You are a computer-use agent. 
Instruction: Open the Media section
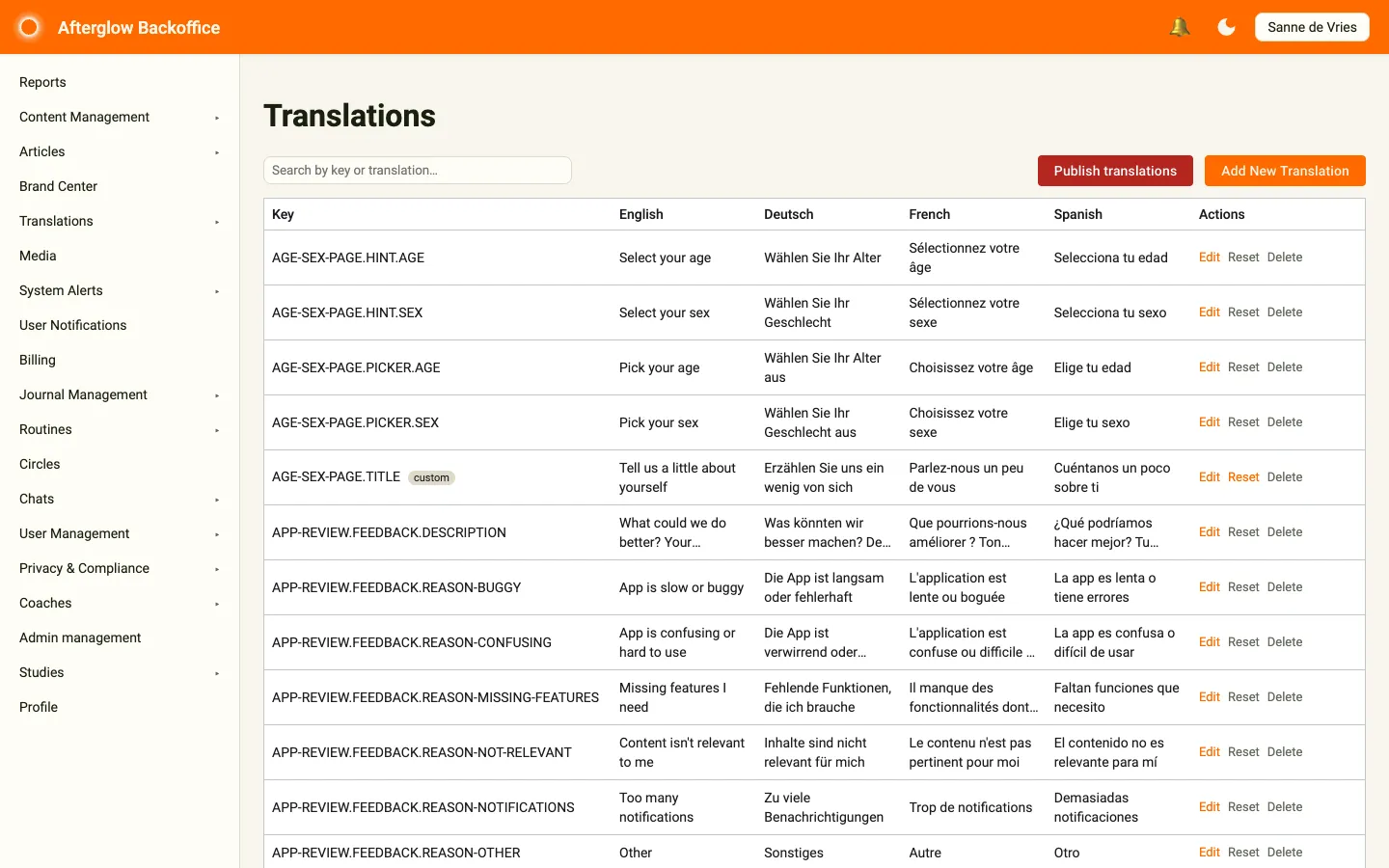click(x=38, y=256)
